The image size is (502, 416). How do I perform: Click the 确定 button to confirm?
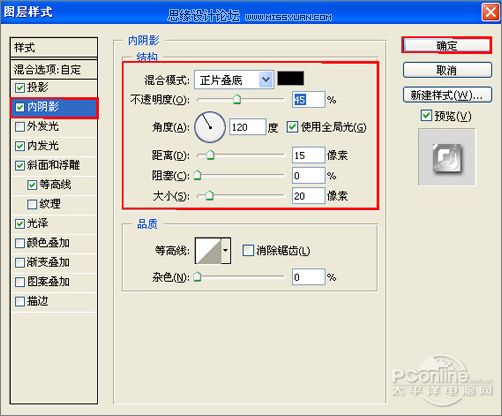[447, 45]
